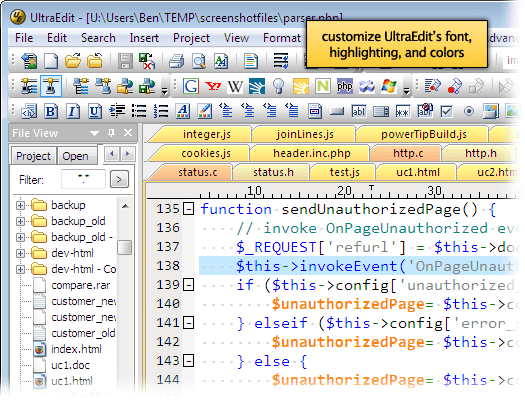Click the Save disk icon
The image size is (525, 400).
(x=125, y=61)
